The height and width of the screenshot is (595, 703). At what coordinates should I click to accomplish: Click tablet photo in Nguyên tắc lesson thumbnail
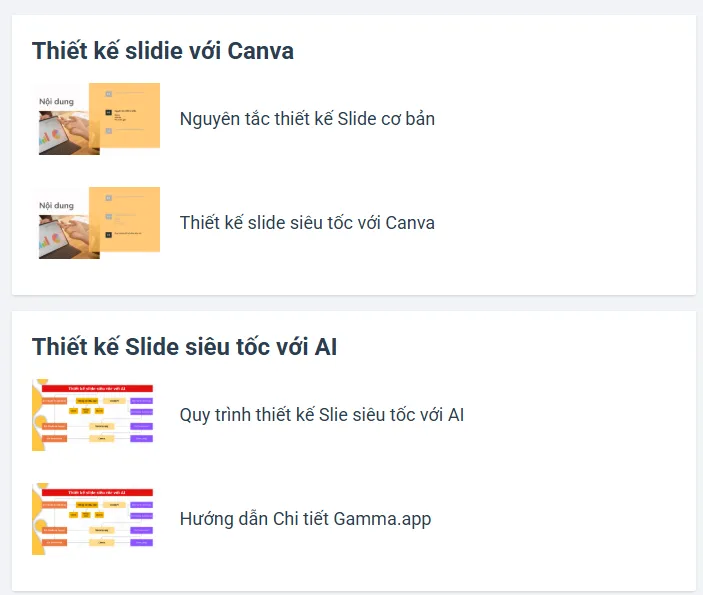[69, 133]
